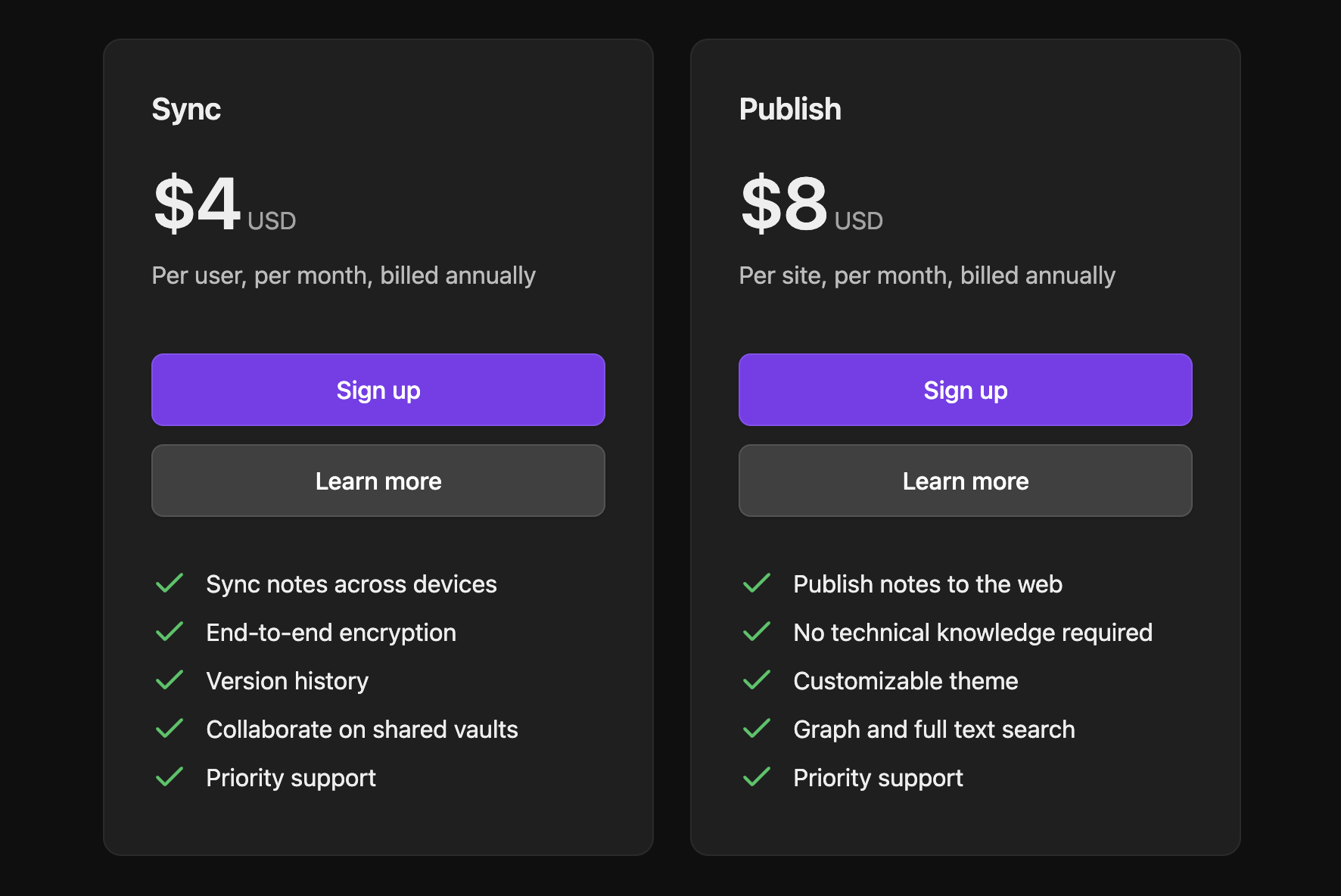Open Learn more for the Sync plan
The width and height of the screenshot is (1341, 896).
point(378,481)
